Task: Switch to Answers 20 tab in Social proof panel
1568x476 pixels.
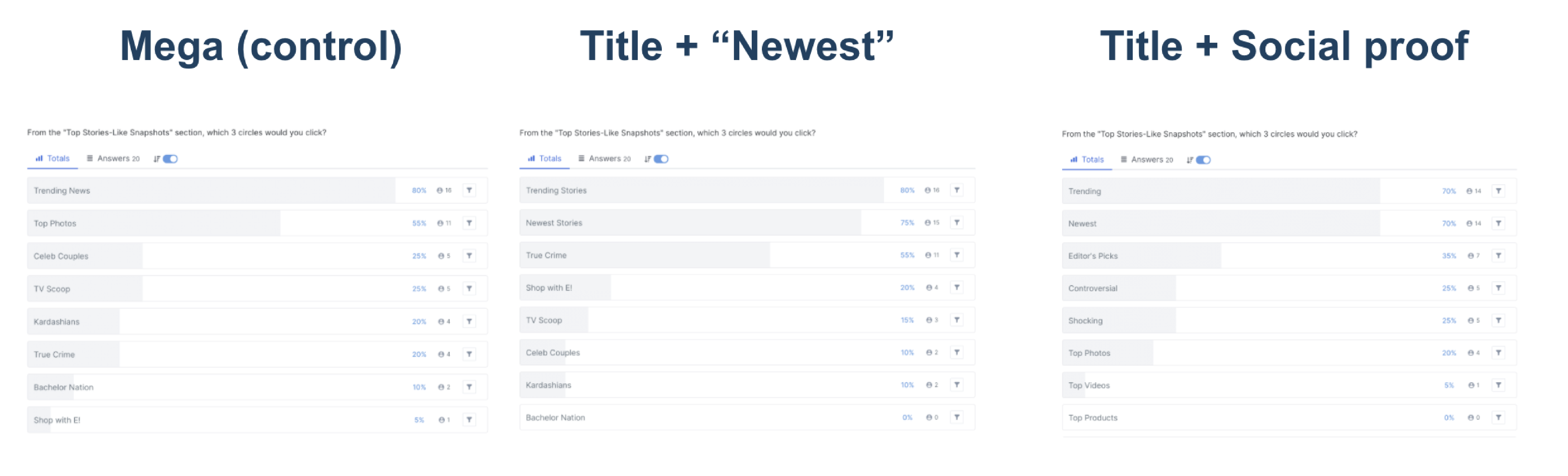Action: (1147, 160)
